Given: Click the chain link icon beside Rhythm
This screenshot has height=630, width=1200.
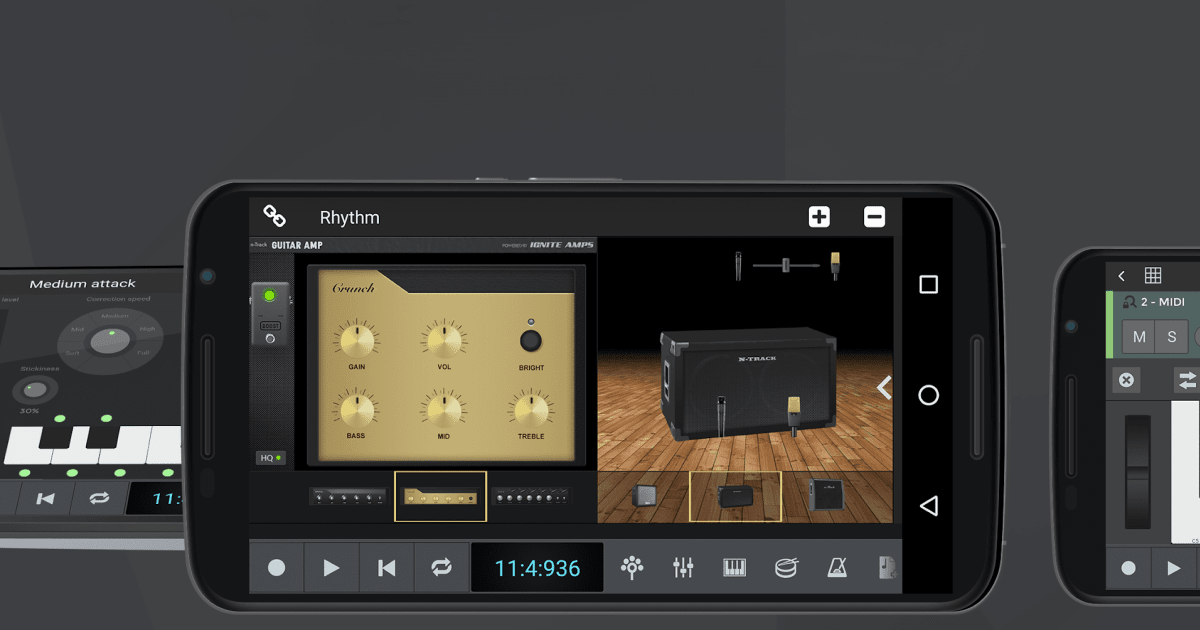Looking at the screenshot, I should coord(274,216).
